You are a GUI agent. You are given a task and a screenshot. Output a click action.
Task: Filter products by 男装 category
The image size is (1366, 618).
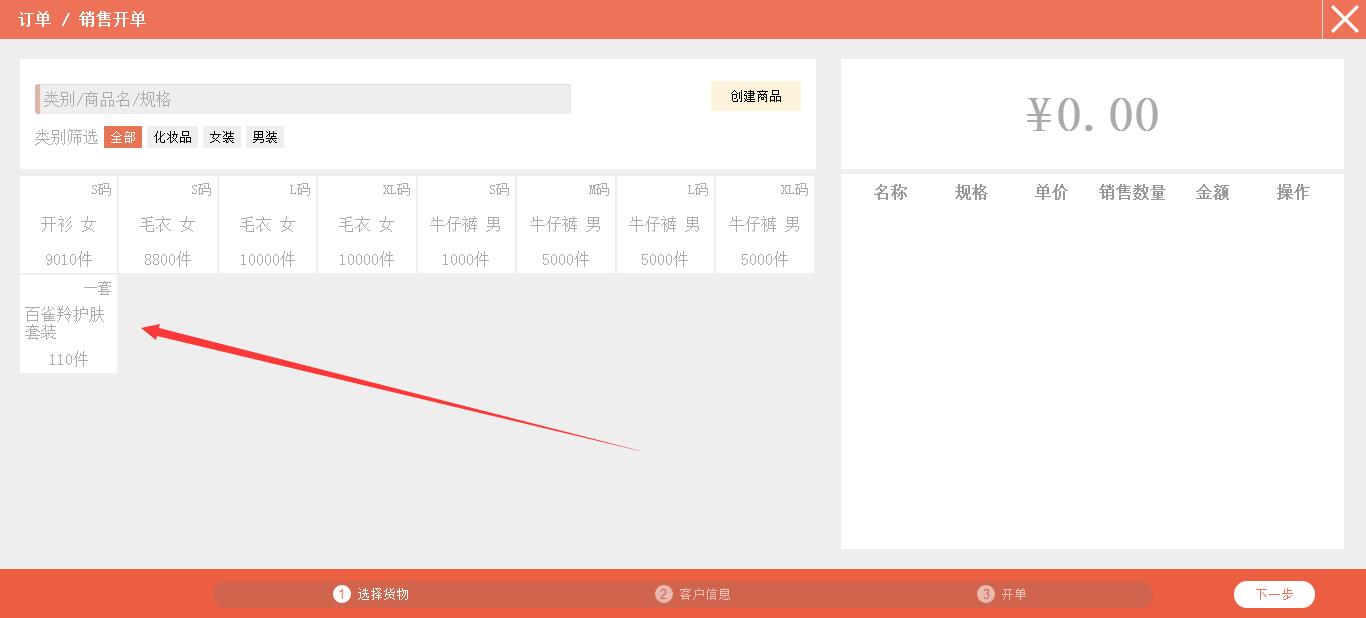tap(265, 137)
